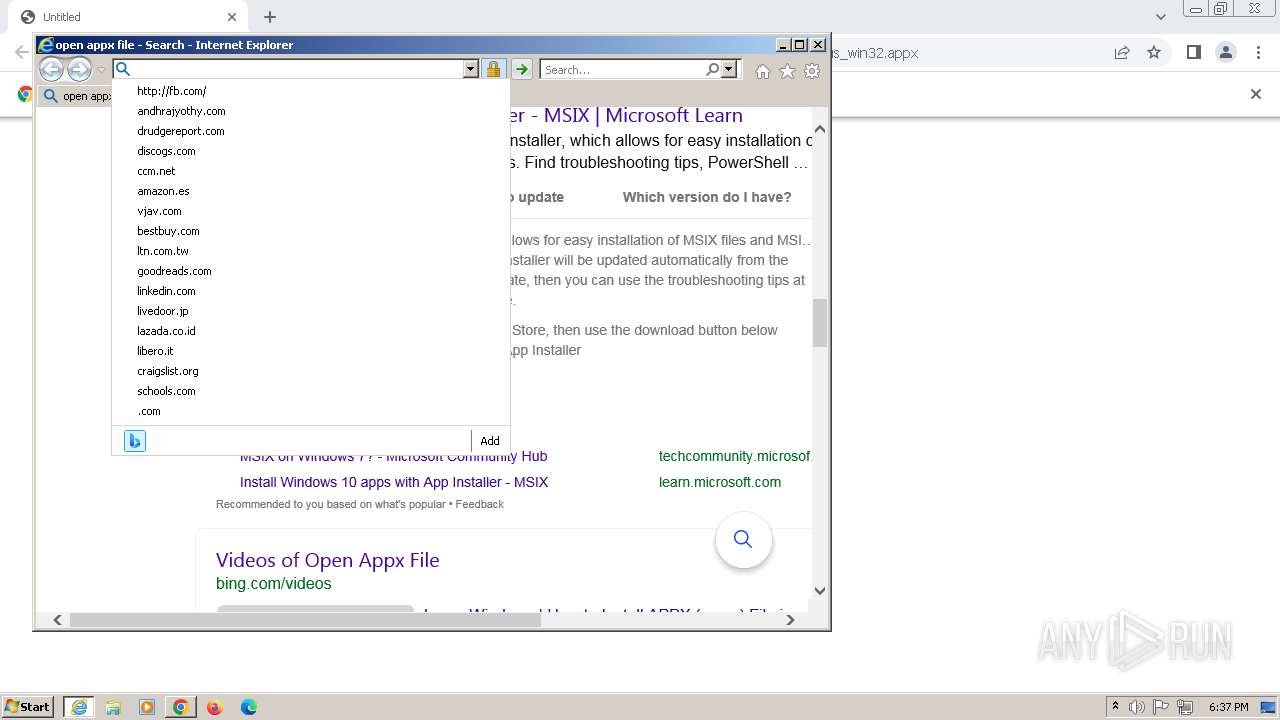Go back in Internet Explorer
The height and width of the screenshot is (720, 1280).
pyautogui.click(x=51, y=69)
